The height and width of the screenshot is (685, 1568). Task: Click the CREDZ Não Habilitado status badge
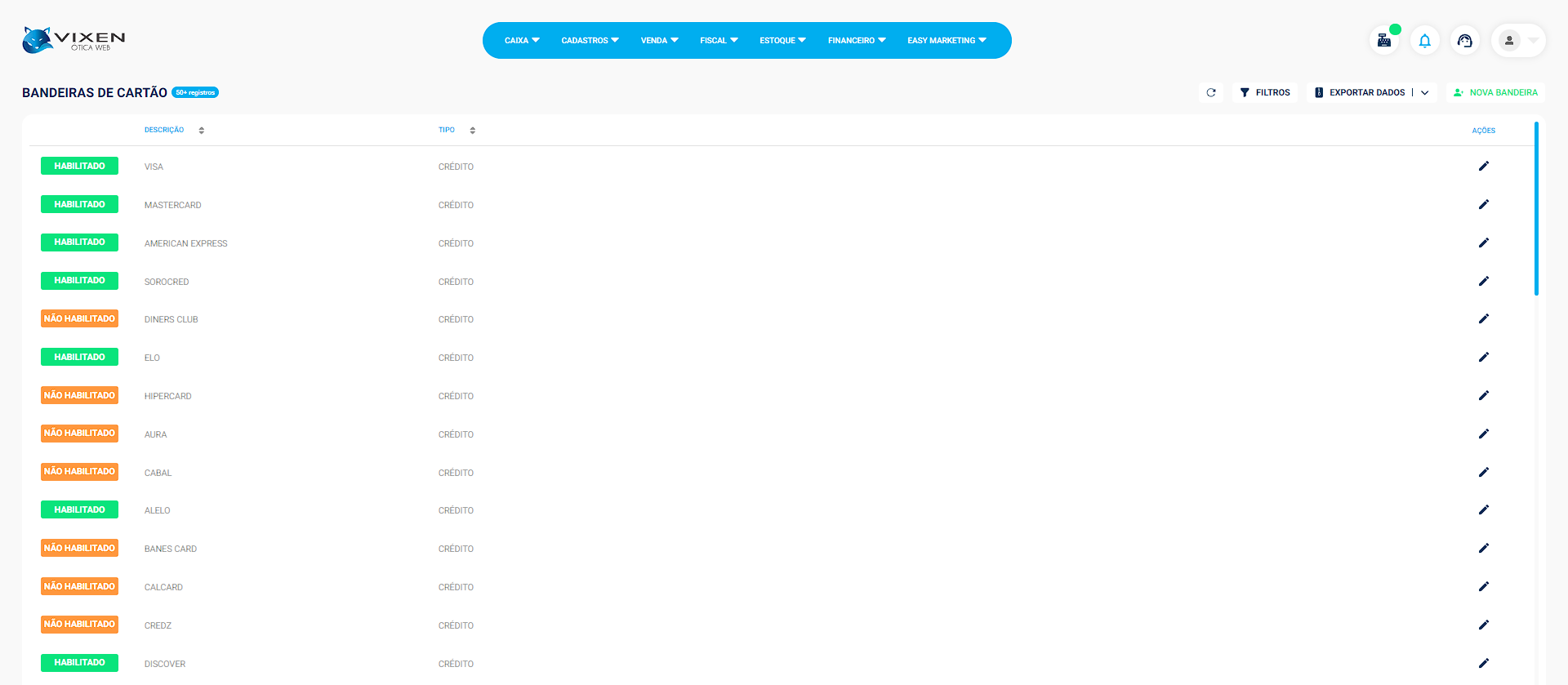point(79,625)
